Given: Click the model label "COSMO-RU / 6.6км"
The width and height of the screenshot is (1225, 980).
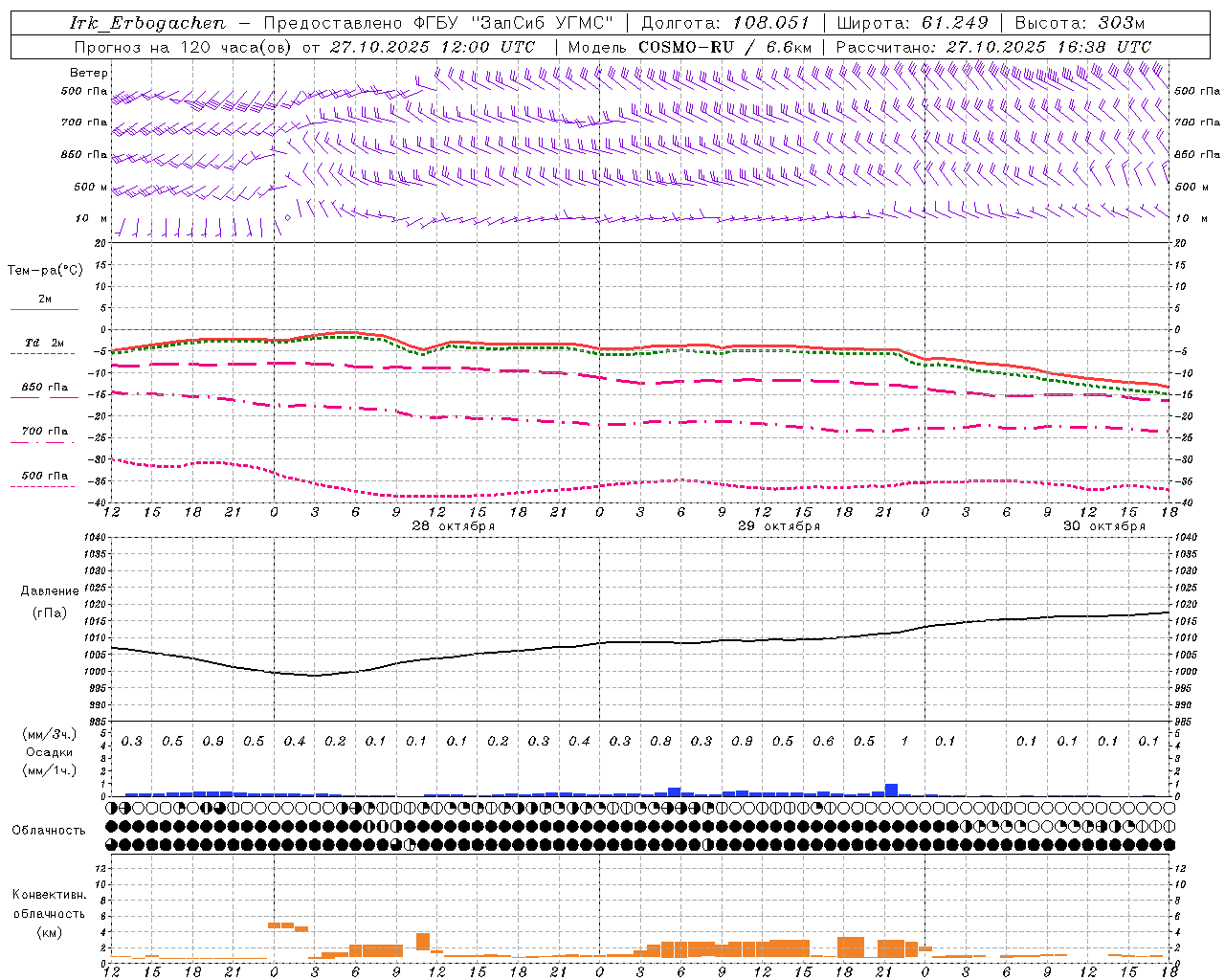Looking at the screenshot, I should pos(724,47).
